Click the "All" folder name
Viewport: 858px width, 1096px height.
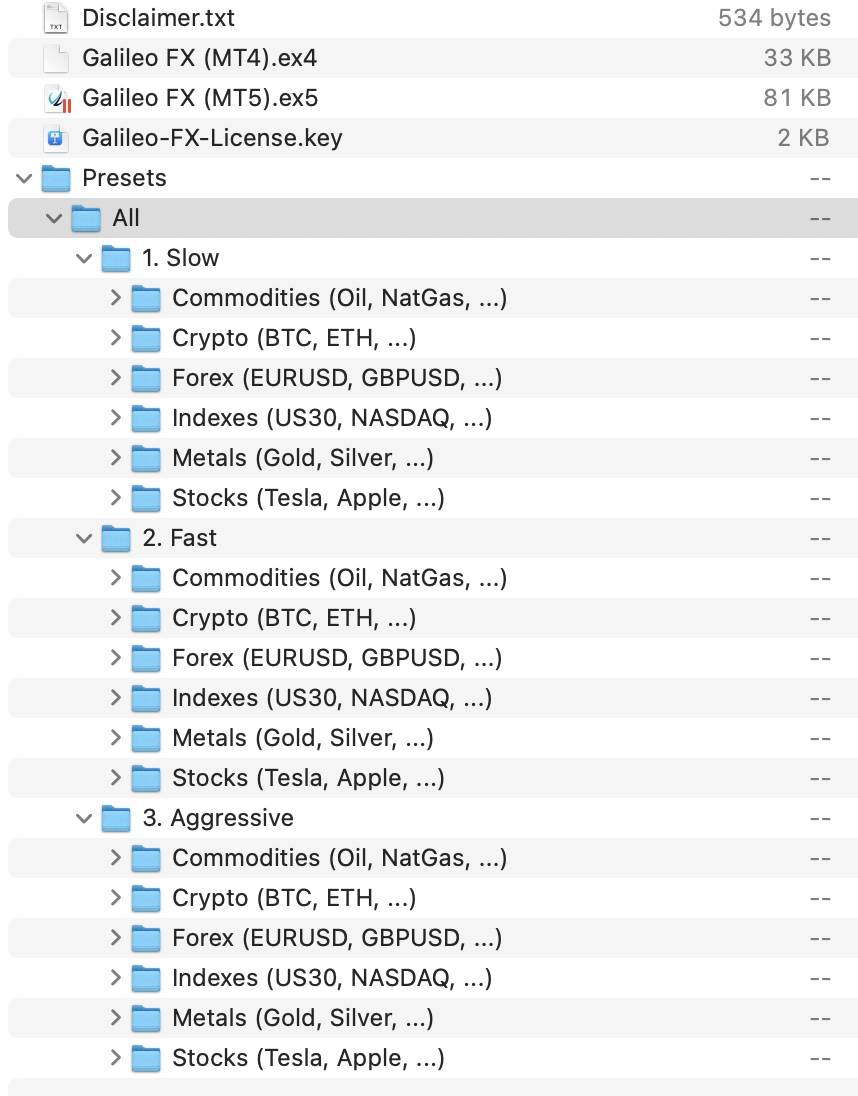pos(126,218)
